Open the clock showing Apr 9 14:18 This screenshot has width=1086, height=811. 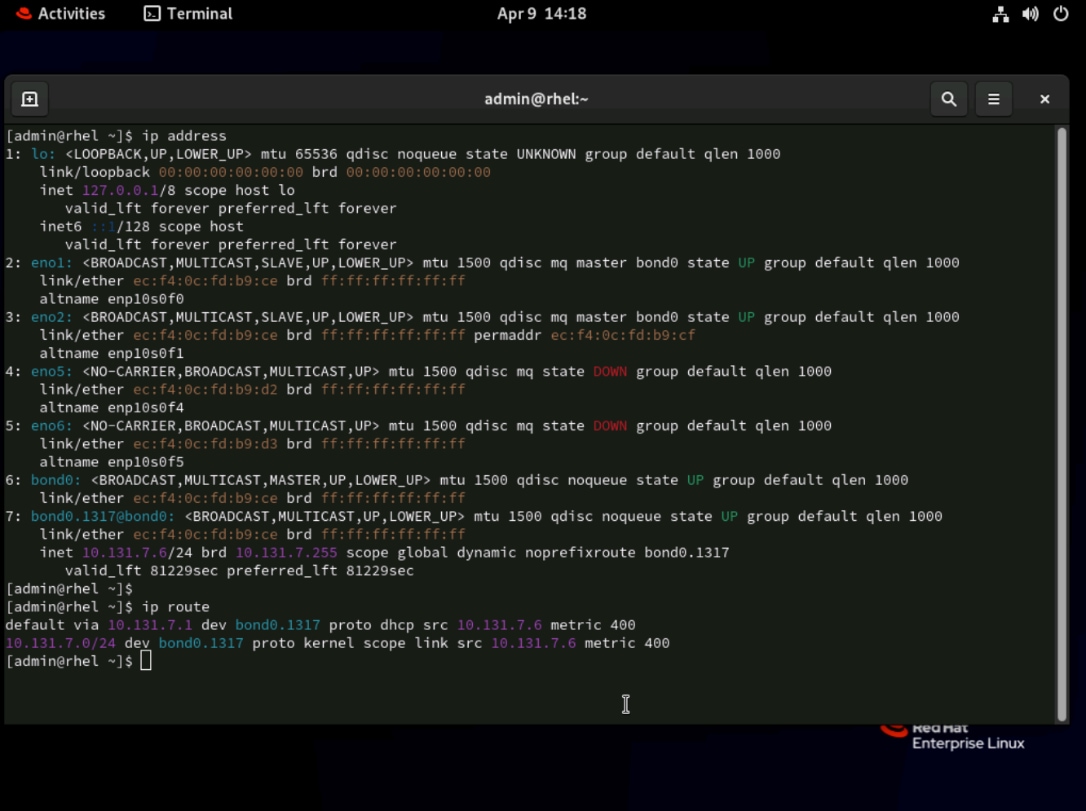(x=542, y=13)
